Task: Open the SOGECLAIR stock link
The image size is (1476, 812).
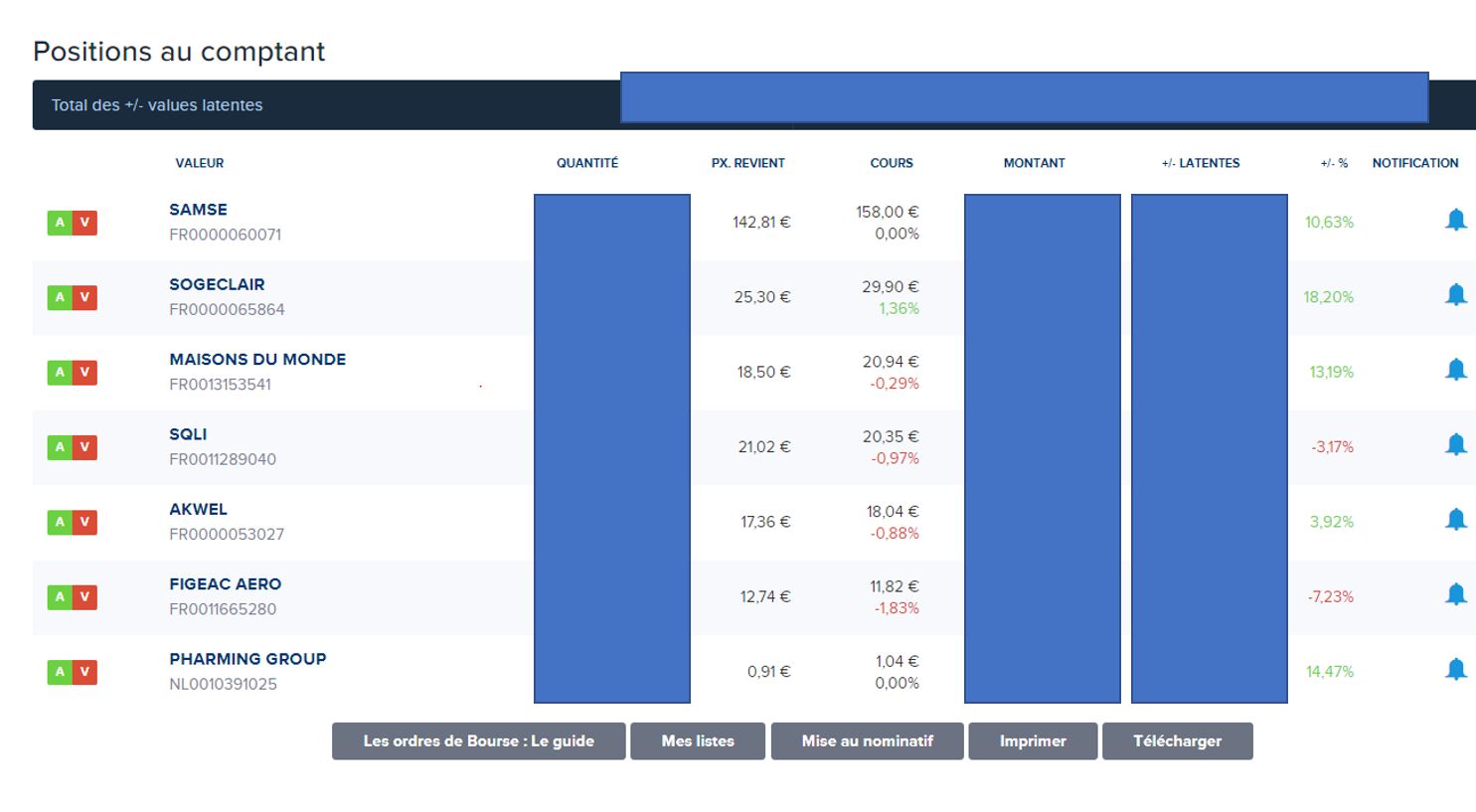Action: (x=217, y=284)
